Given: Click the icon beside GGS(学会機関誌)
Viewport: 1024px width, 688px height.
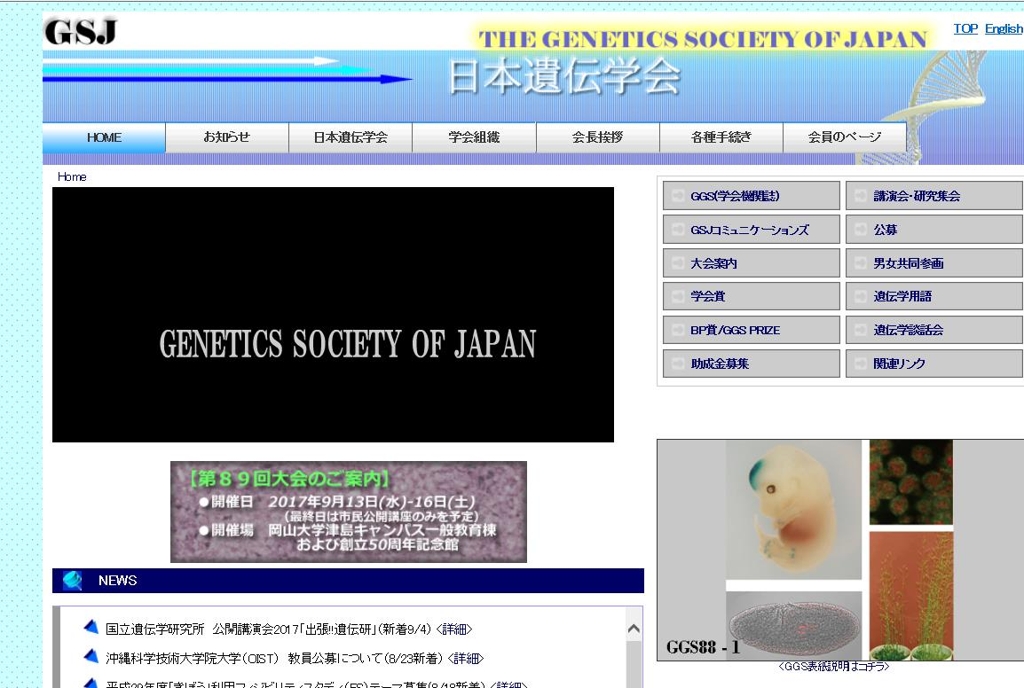Looking at the screenshot, I should tap(678, 196).
